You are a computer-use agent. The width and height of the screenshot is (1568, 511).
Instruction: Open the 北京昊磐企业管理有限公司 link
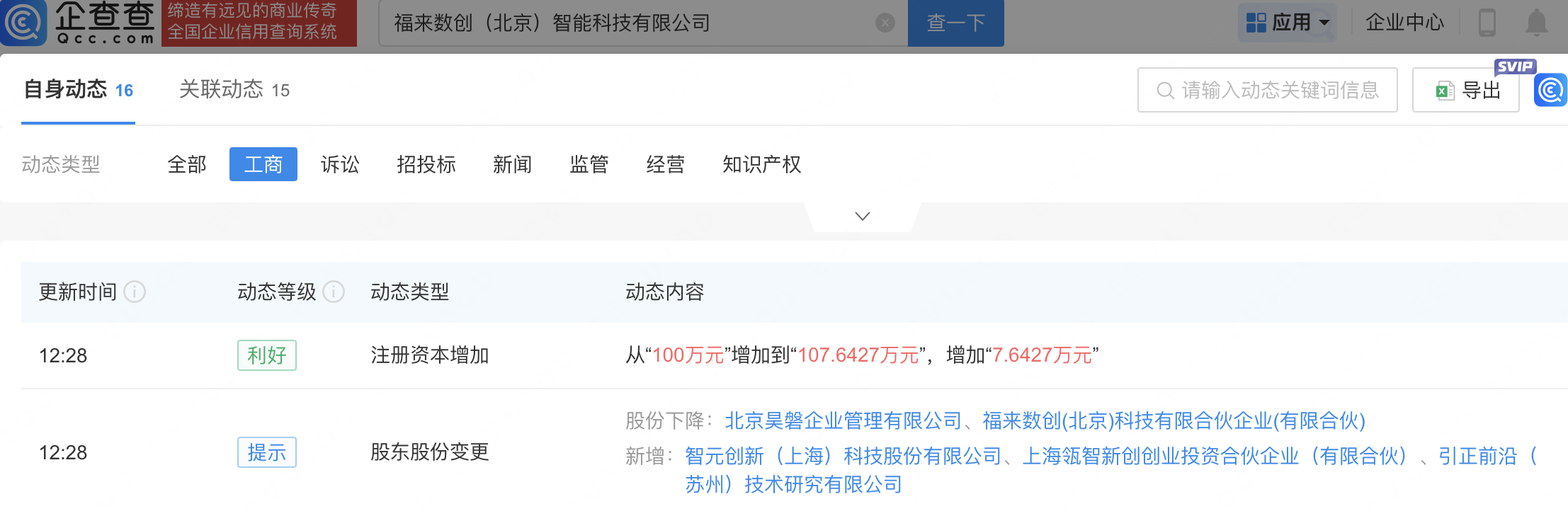[x=843, y=421]
